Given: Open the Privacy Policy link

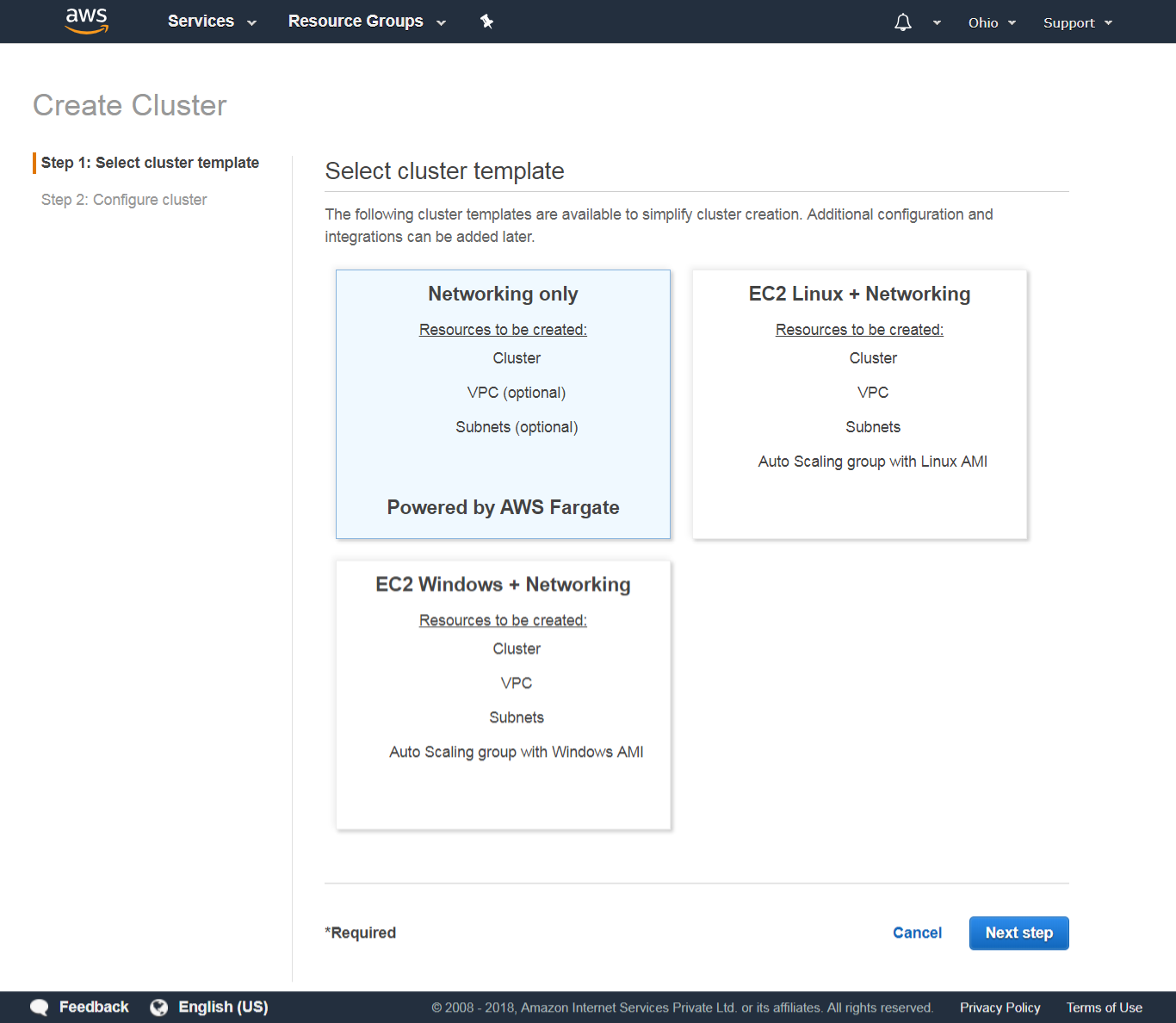Looking at the screenshot, I should 1000,1008.
